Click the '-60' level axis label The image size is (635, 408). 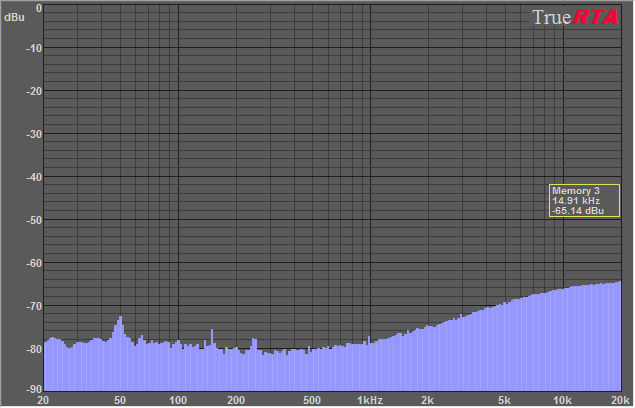click(x=34, y=263)
